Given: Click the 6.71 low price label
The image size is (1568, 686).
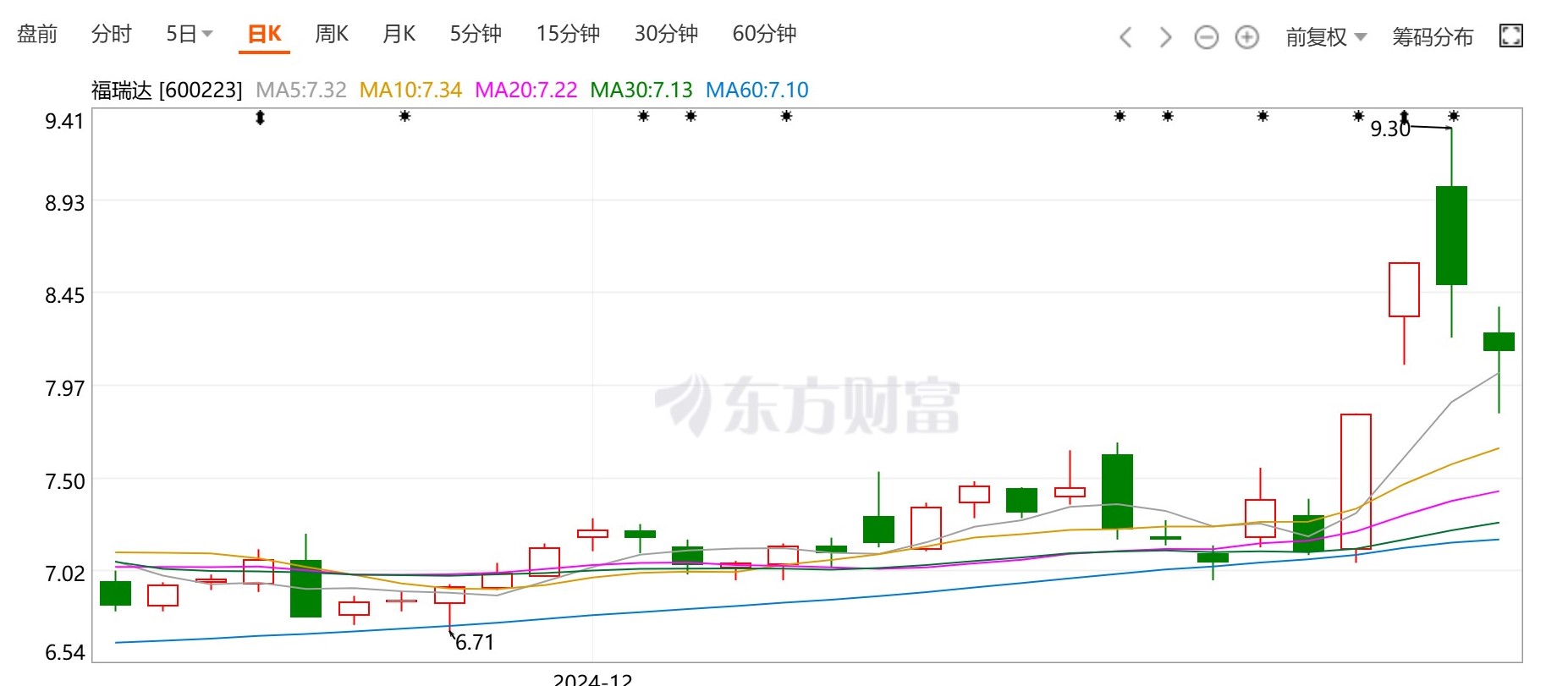Looking at the screenshot, I should 475,642.
